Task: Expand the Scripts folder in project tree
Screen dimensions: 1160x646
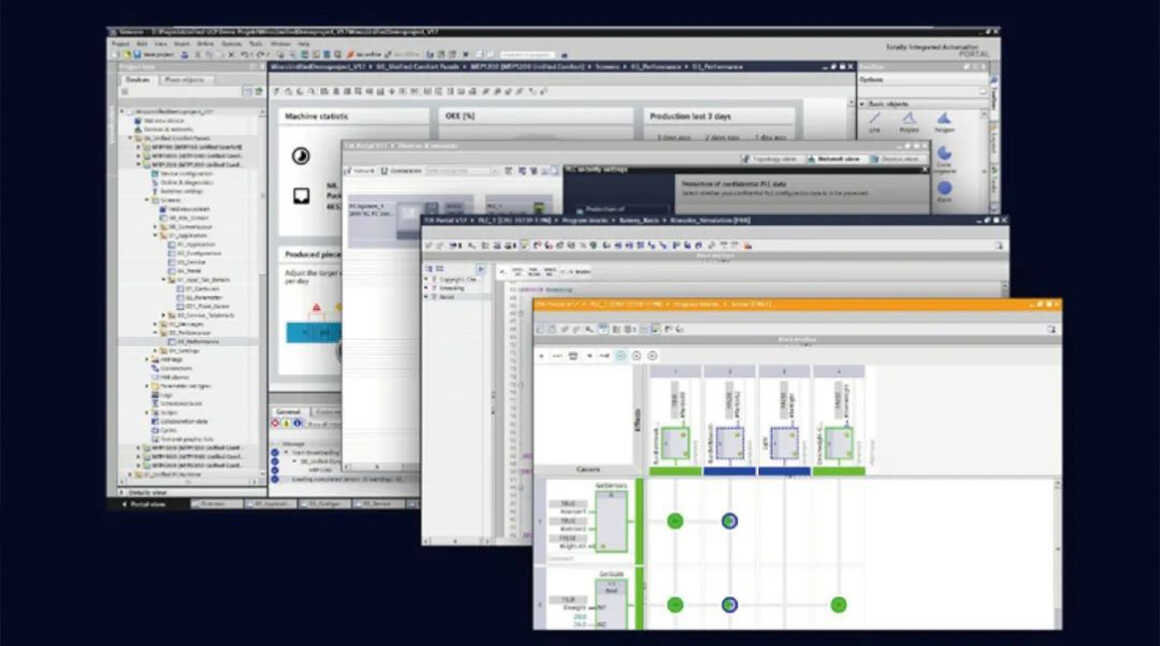Action: [147, 412]
